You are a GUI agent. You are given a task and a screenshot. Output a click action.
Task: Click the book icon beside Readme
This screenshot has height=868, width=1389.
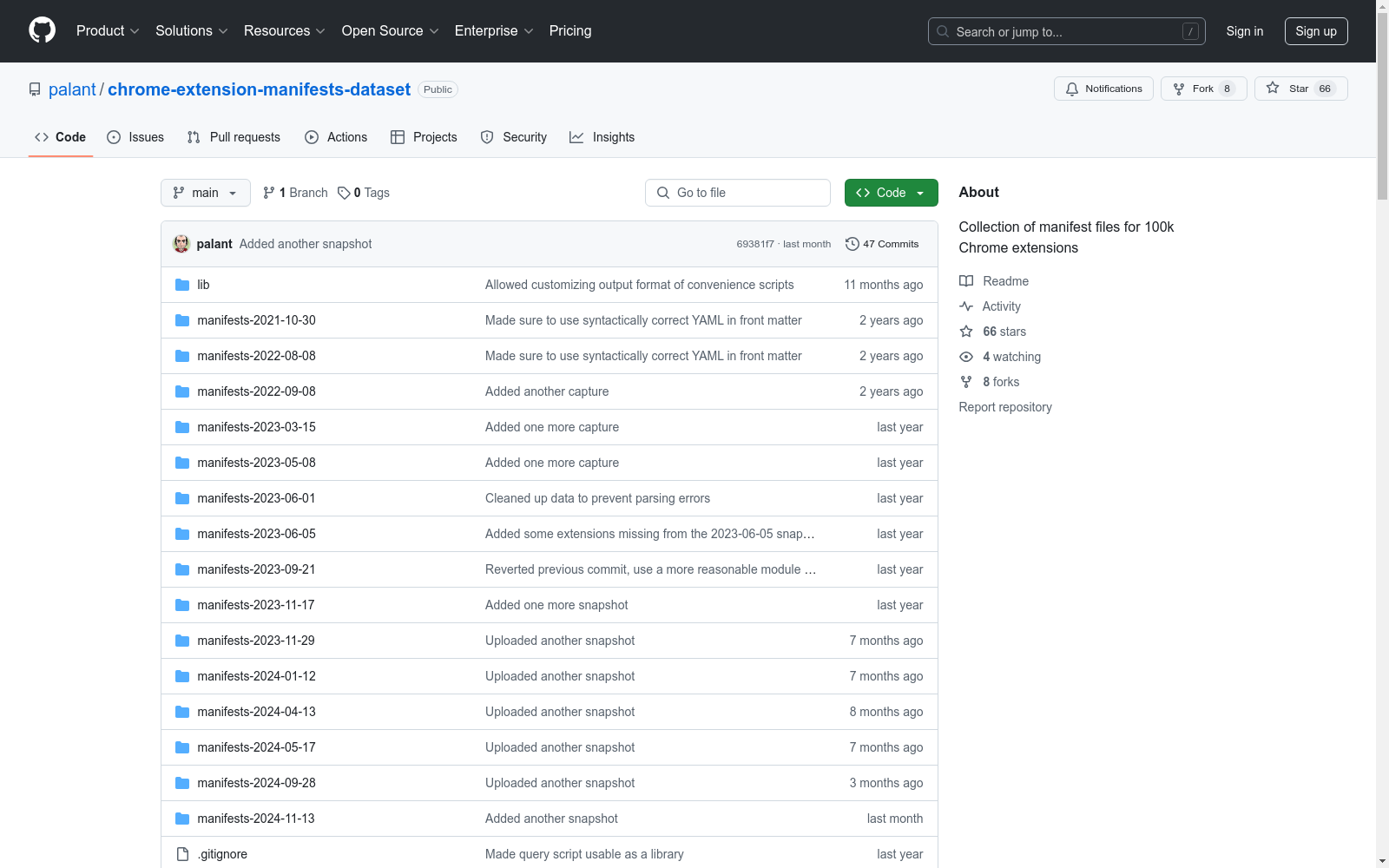click(x=966, y=281)
